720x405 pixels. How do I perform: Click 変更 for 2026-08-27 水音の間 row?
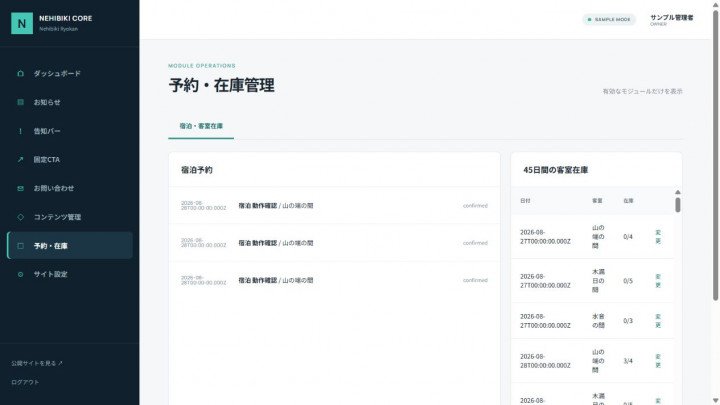pos(658,321)
